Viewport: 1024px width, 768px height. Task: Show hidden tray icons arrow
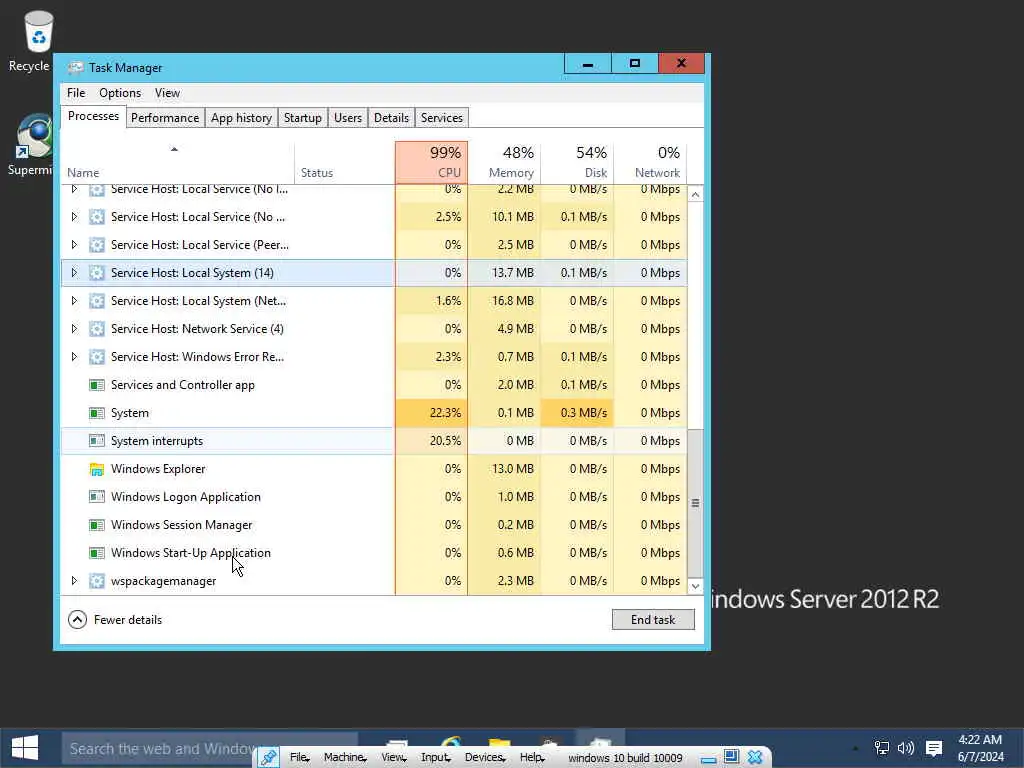pyautogui.click(x=855, y=748)
